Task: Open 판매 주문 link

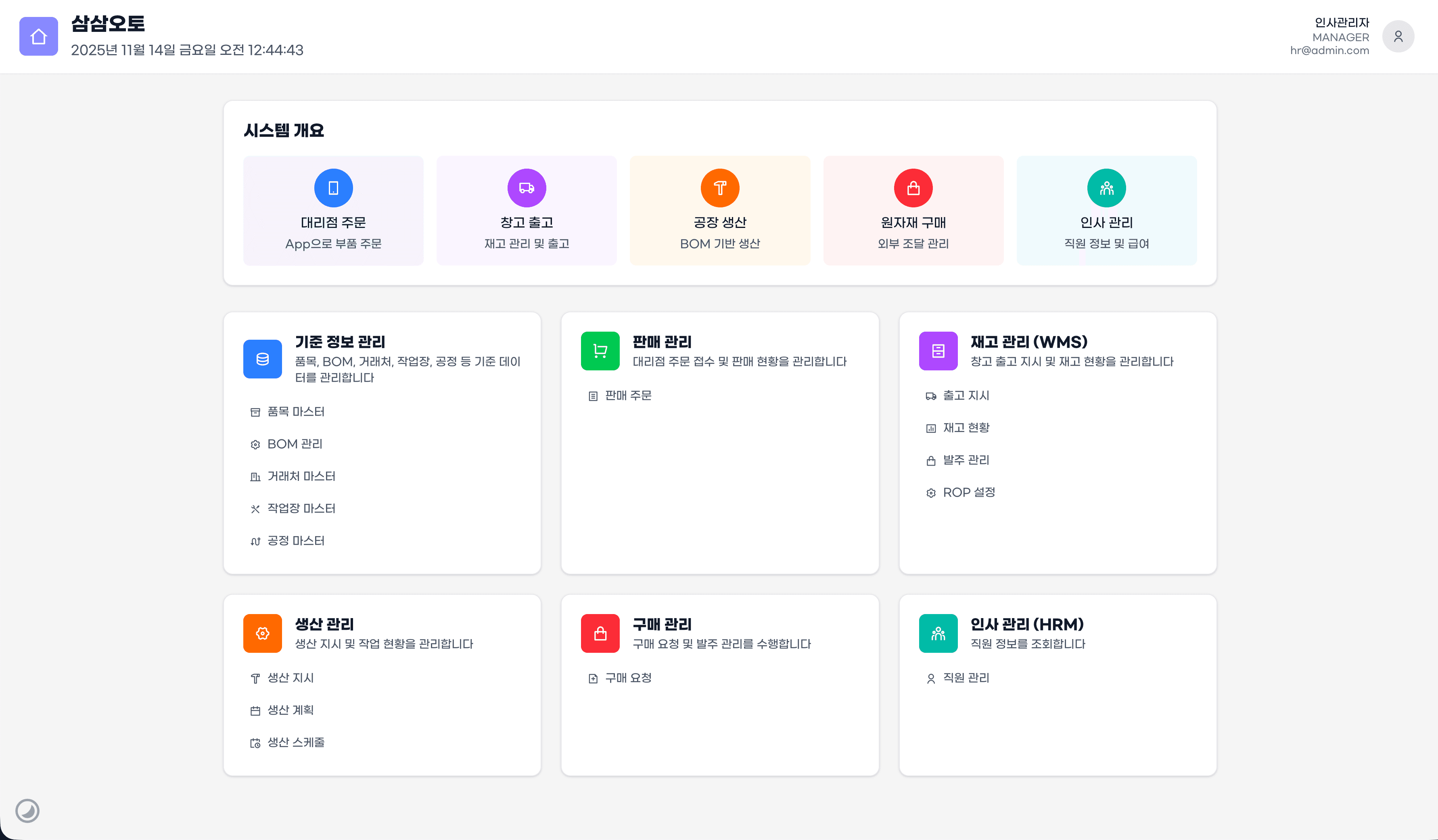Action: pos(628,395)
